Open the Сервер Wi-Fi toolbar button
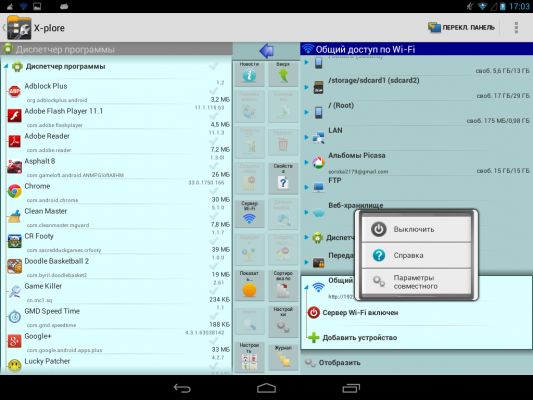Viewport: 533px width, 400px height. pos(249,213)
